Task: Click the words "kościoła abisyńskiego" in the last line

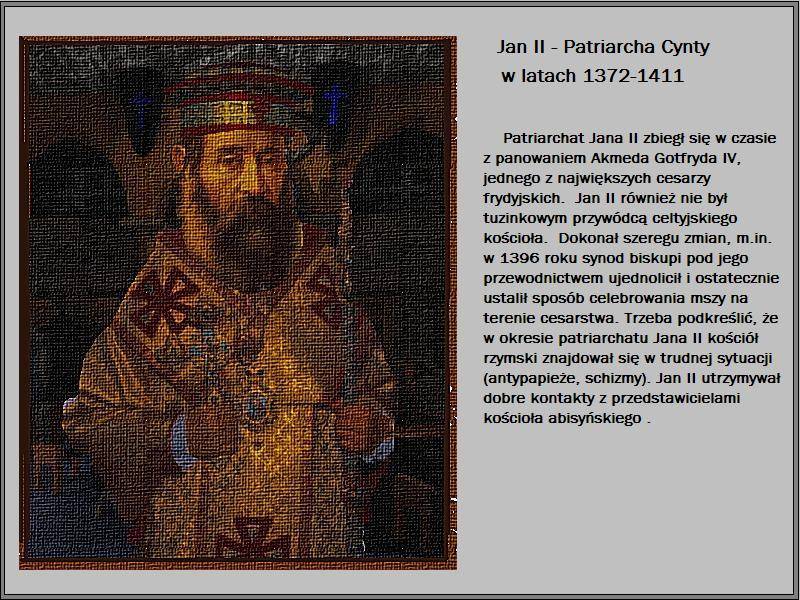Action: click(x=561, y=419)
